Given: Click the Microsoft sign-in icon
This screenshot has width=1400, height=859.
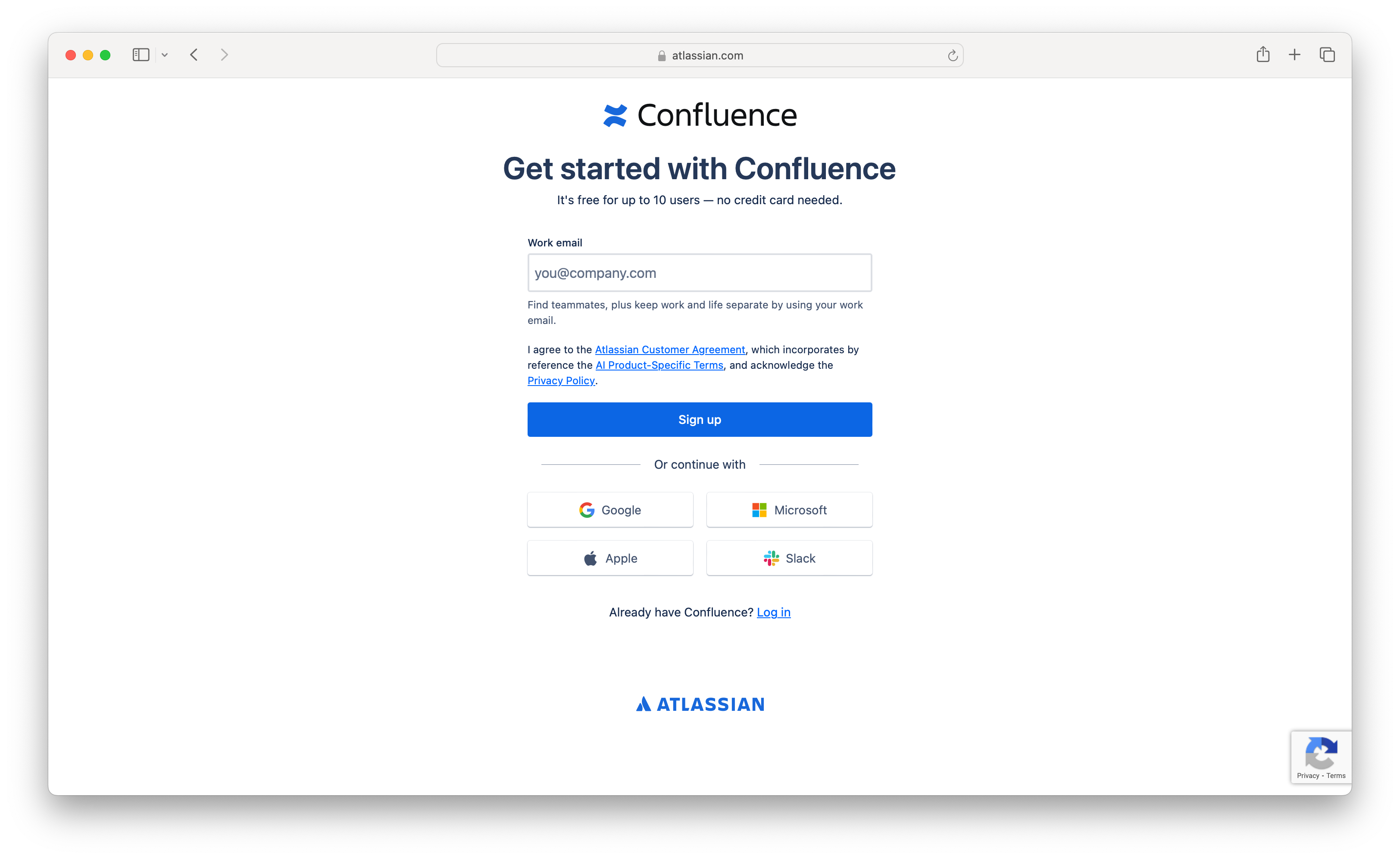Looking at the screenshot, I should [760, 510].
